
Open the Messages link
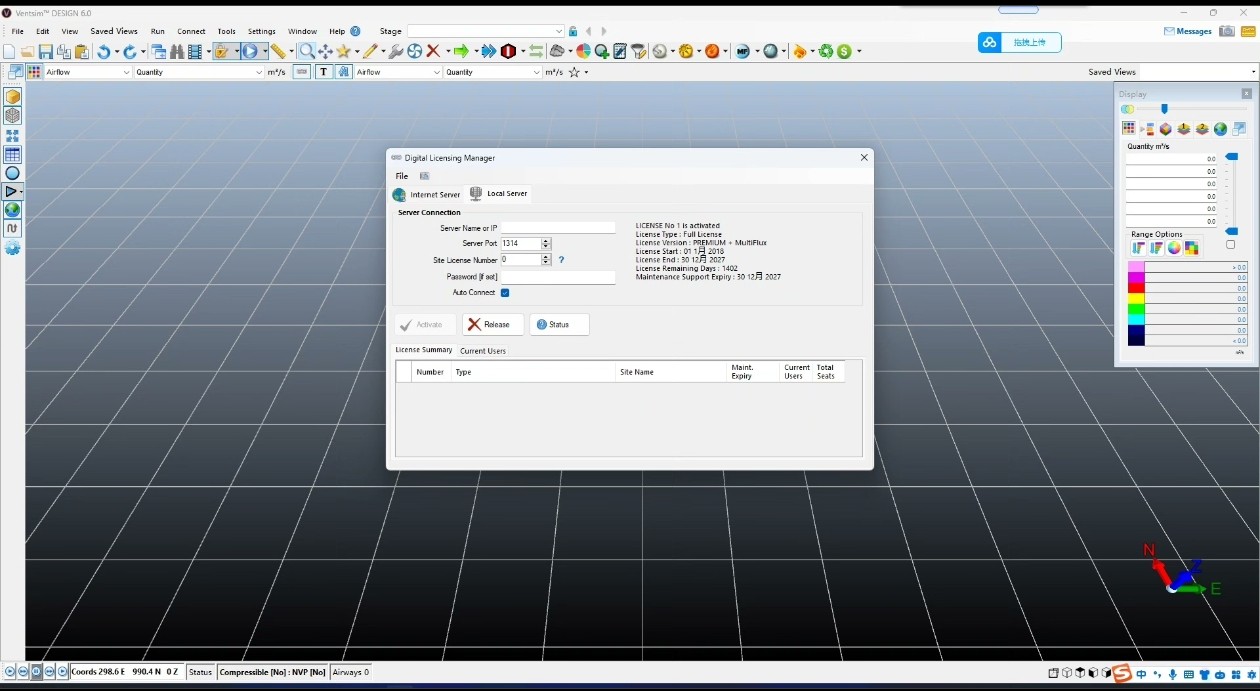click(1188, 31)
